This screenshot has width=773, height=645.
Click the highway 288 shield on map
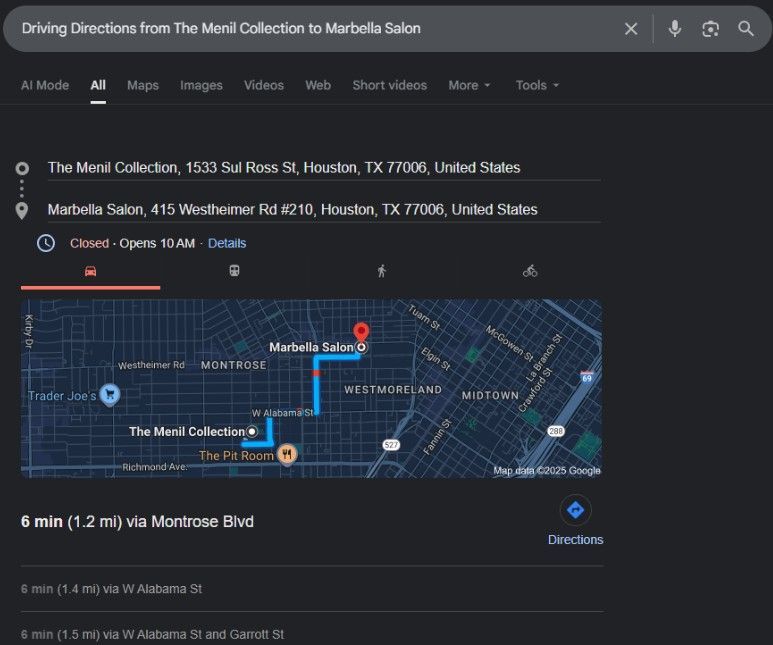click(556, 431)
